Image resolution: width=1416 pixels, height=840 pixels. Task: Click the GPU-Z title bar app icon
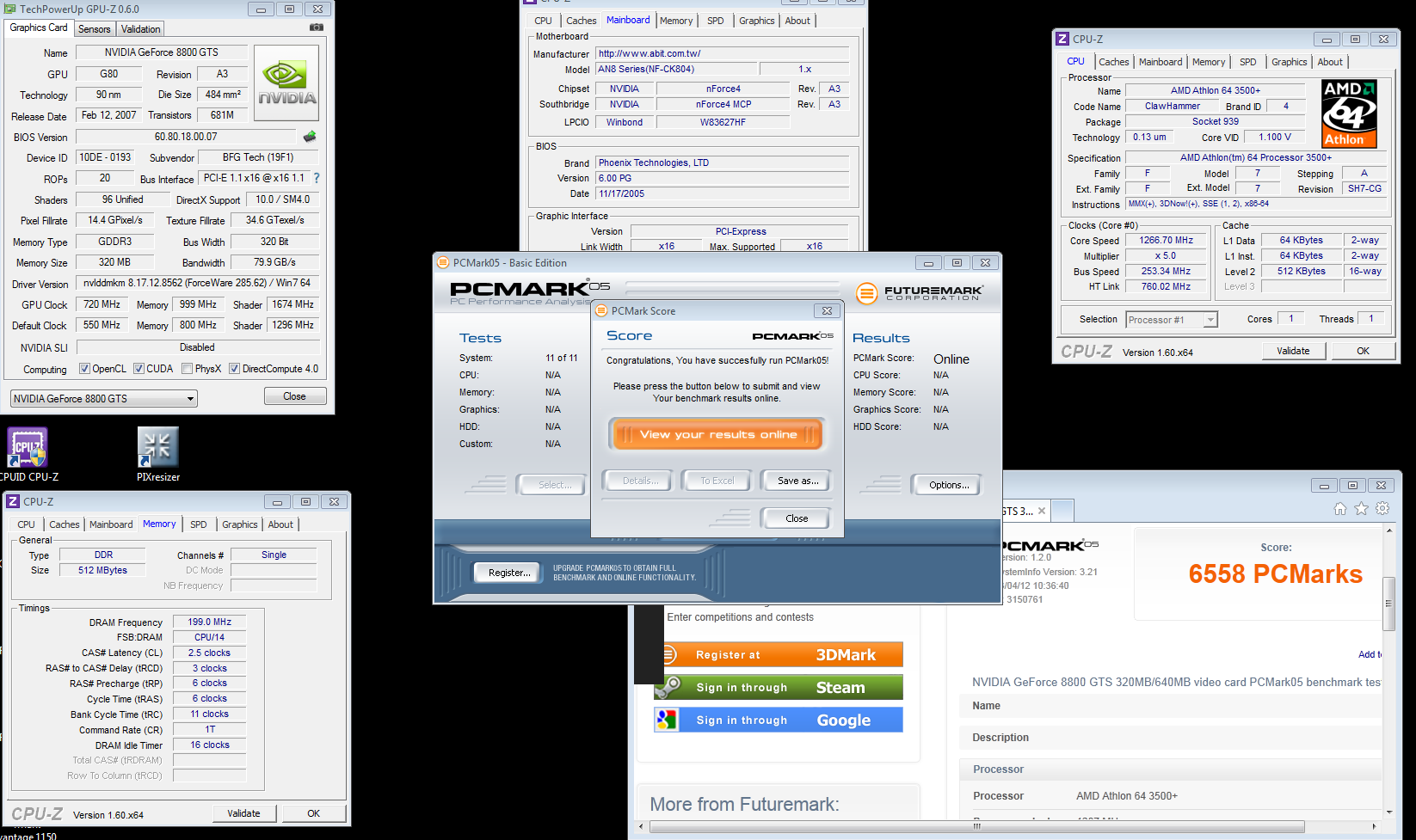click(10, 9)
